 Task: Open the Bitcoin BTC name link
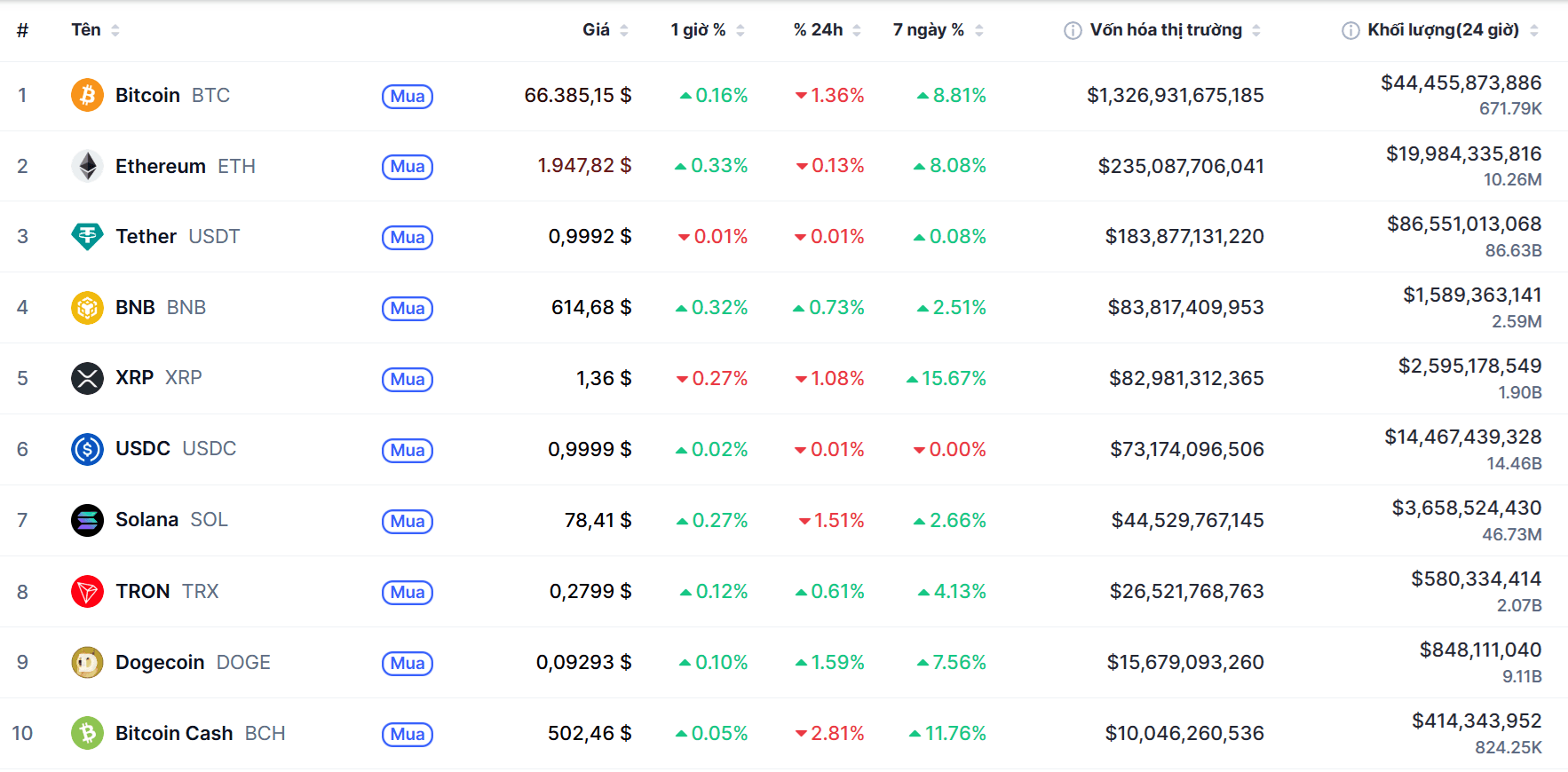(x=172, y=95)
